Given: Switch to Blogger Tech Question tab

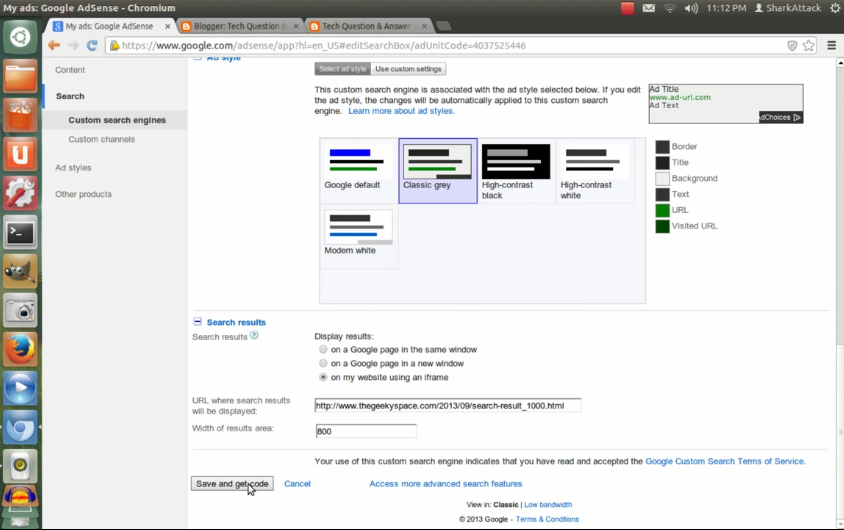Looking at the screenshot, I should point(240,26).
